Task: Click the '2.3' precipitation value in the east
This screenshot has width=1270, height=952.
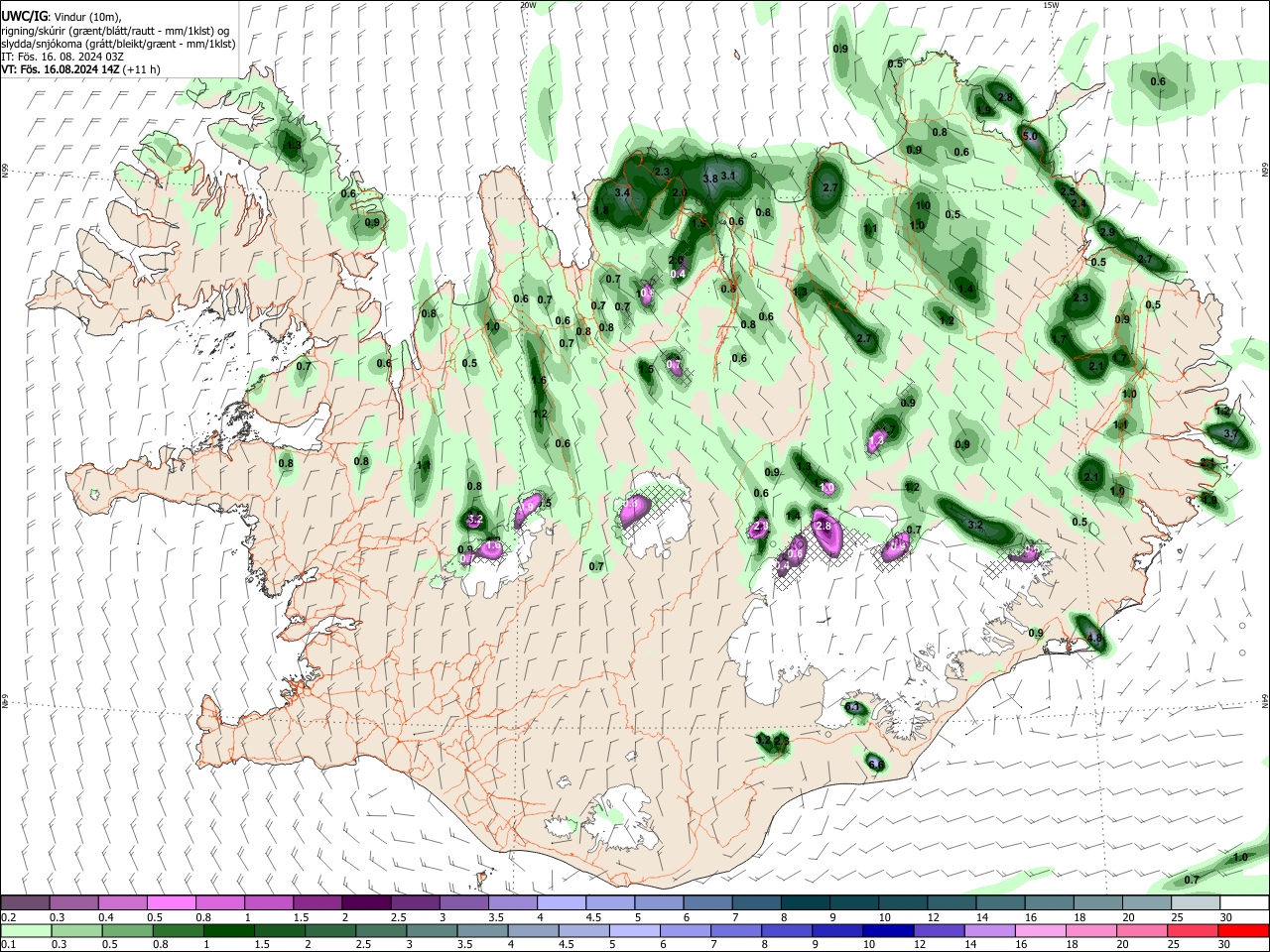Action: pyautogui.click(x=1080, y=297)
